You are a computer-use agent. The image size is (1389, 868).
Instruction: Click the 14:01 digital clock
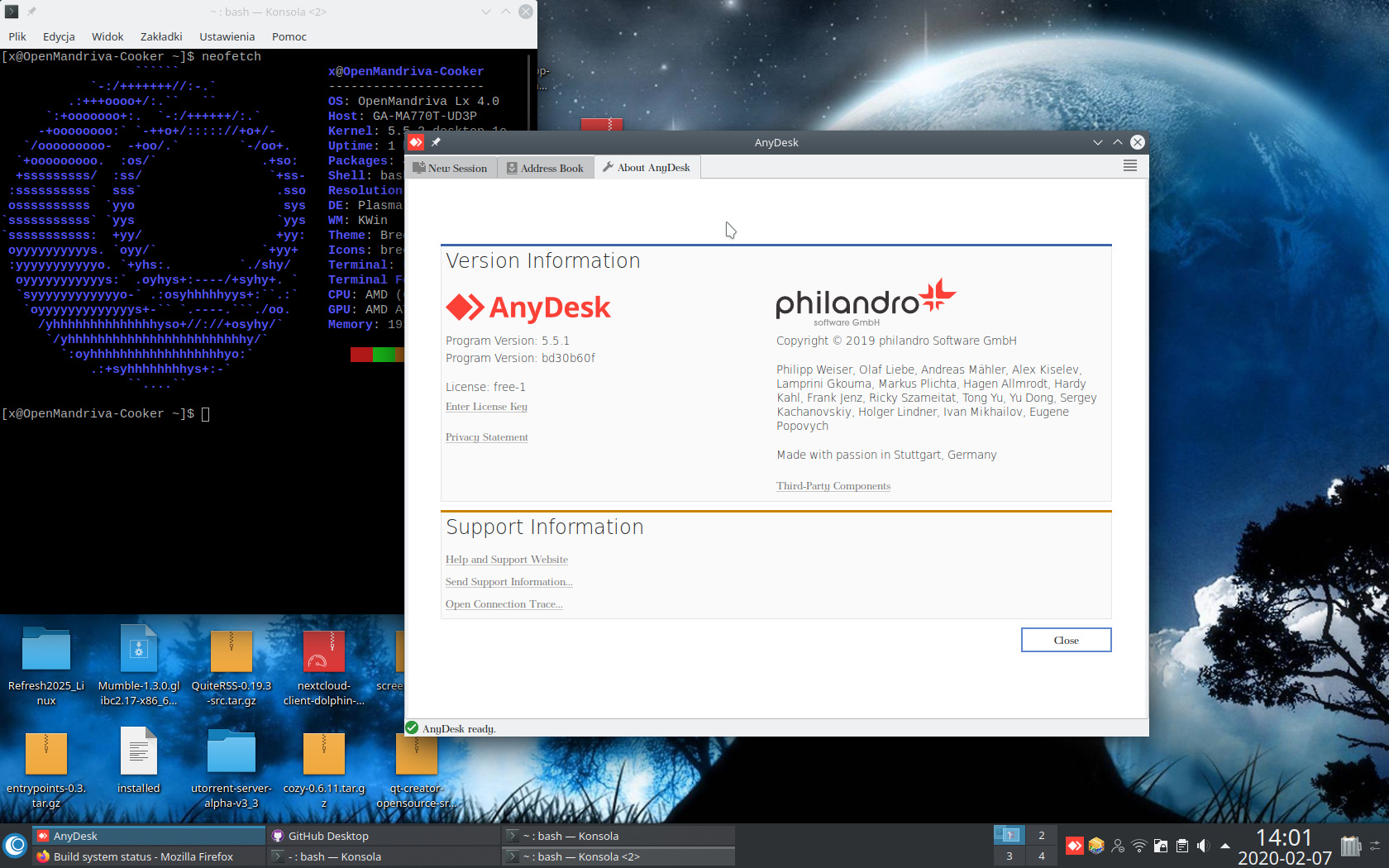pos(1284,837)
